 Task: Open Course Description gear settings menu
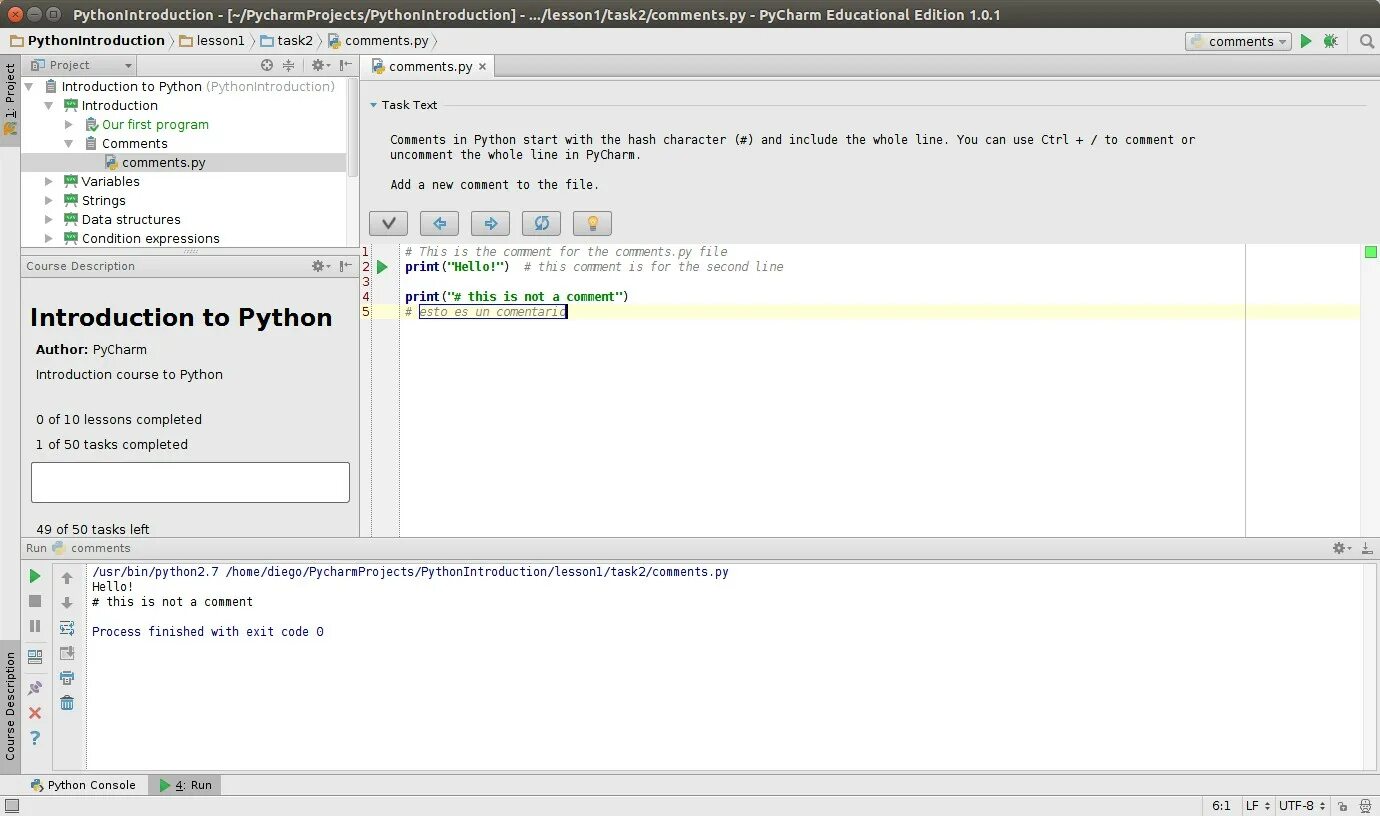click(x=320, y=266)
